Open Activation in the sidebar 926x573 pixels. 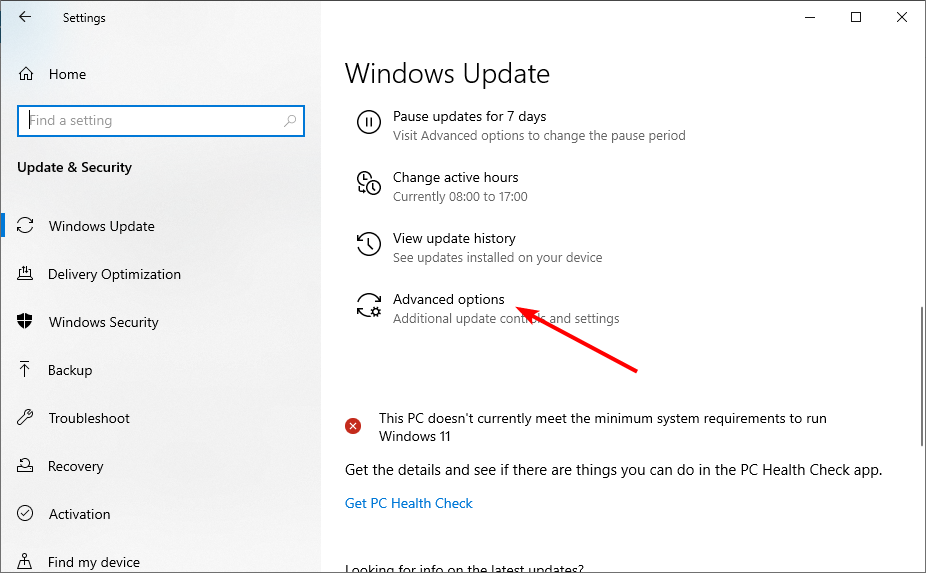coord(79,514)
